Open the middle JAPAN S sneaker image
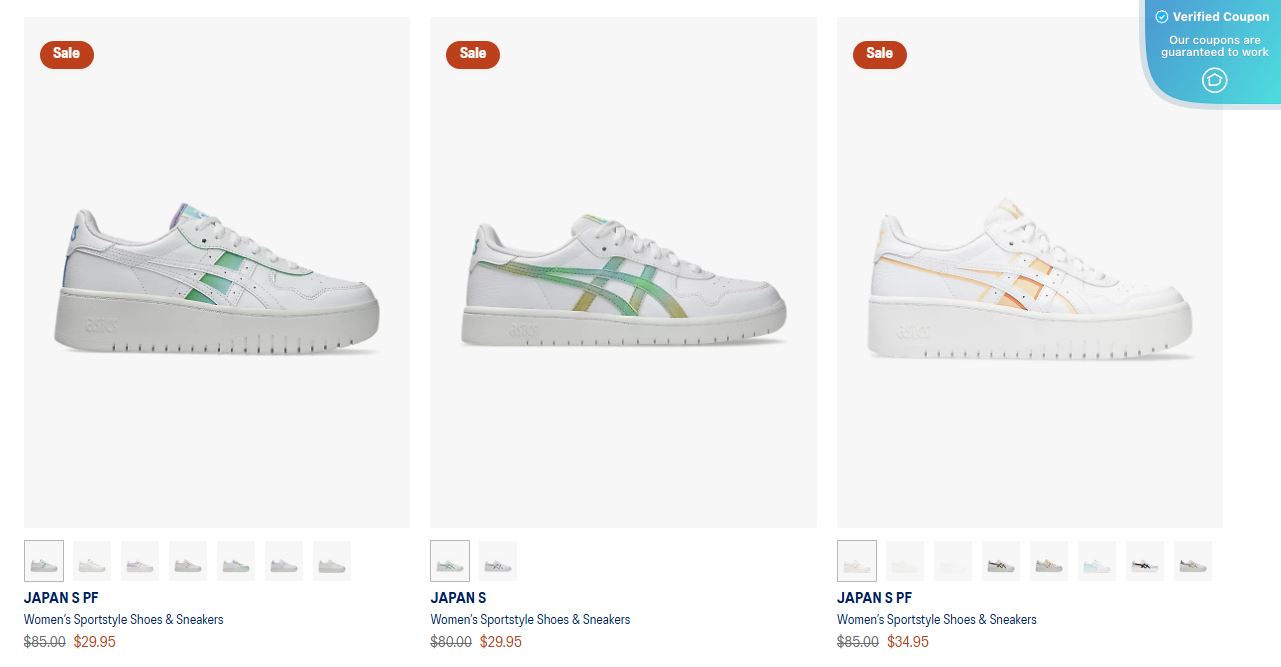 coord(623,272)
